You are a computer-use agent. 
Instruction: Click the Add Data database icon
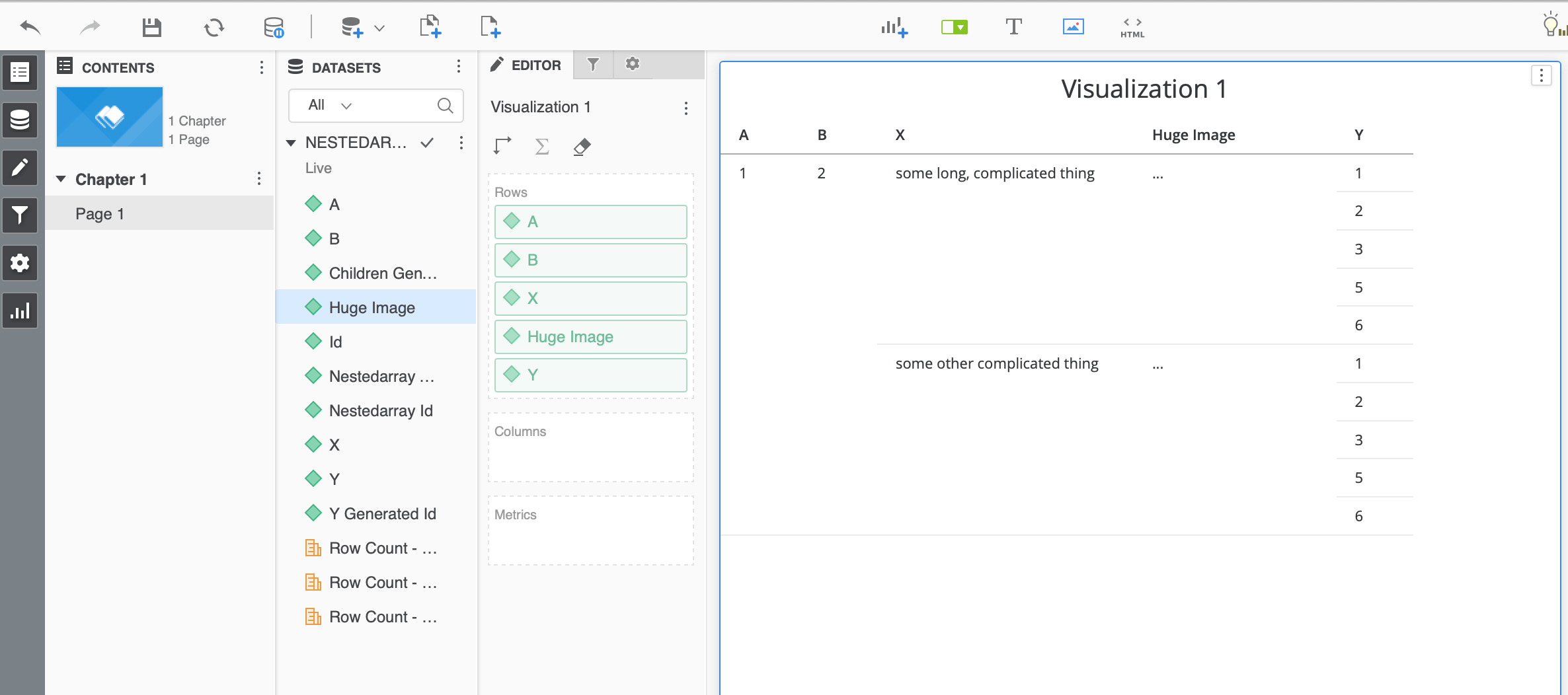coord(352,27)
